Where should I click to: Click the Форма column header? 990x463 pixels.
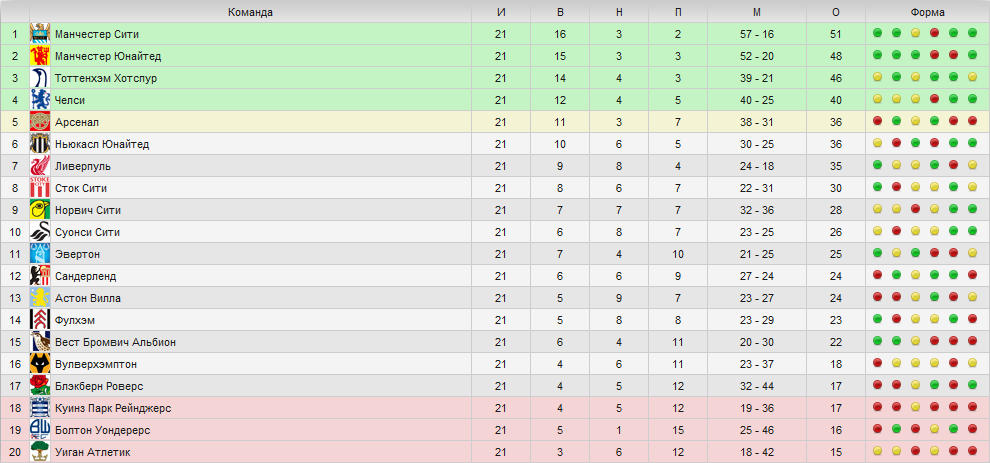click(927, 12)
